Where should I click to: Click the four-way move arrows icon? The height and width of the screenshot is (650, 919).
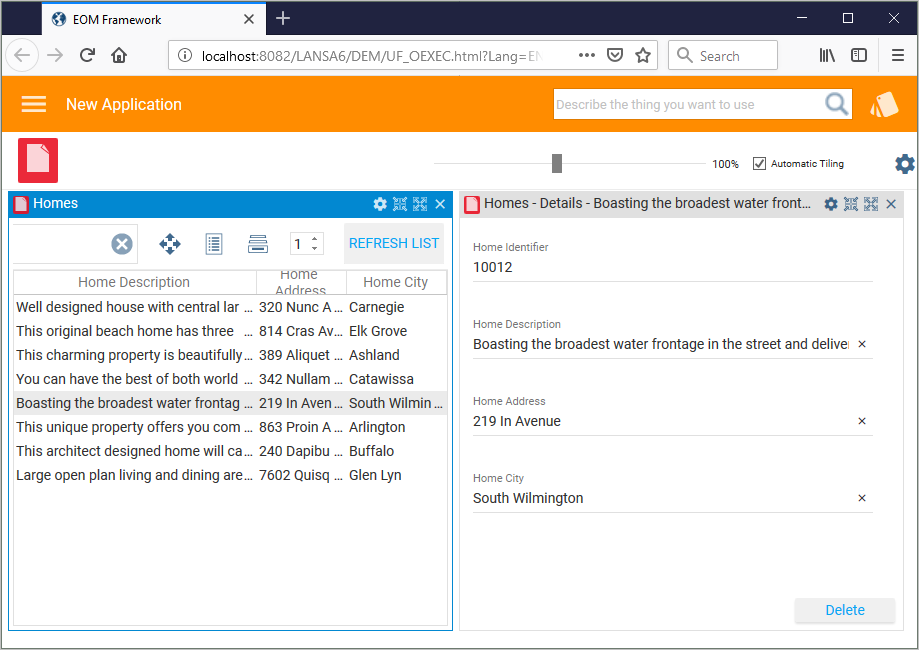point(170,243)
